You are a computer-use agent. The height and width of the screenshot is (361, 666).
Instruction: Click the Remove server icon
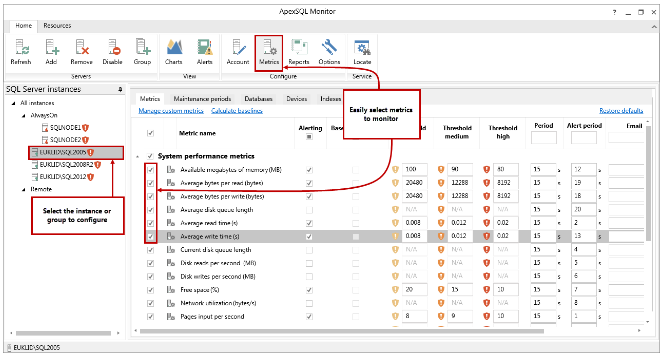tap(82, 51)
